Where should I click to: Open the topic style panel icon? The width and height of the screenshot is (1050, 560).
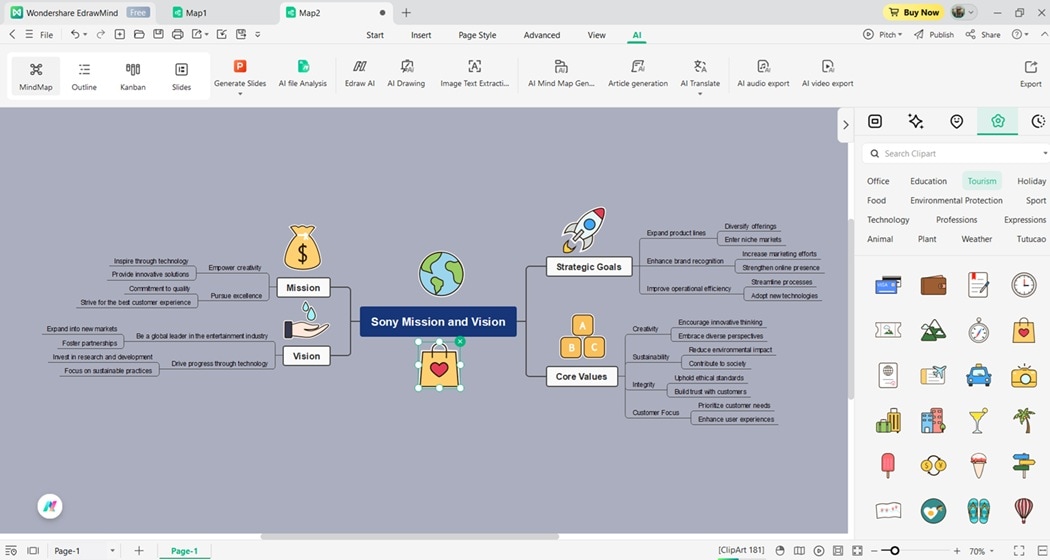(x=875, y=121)
